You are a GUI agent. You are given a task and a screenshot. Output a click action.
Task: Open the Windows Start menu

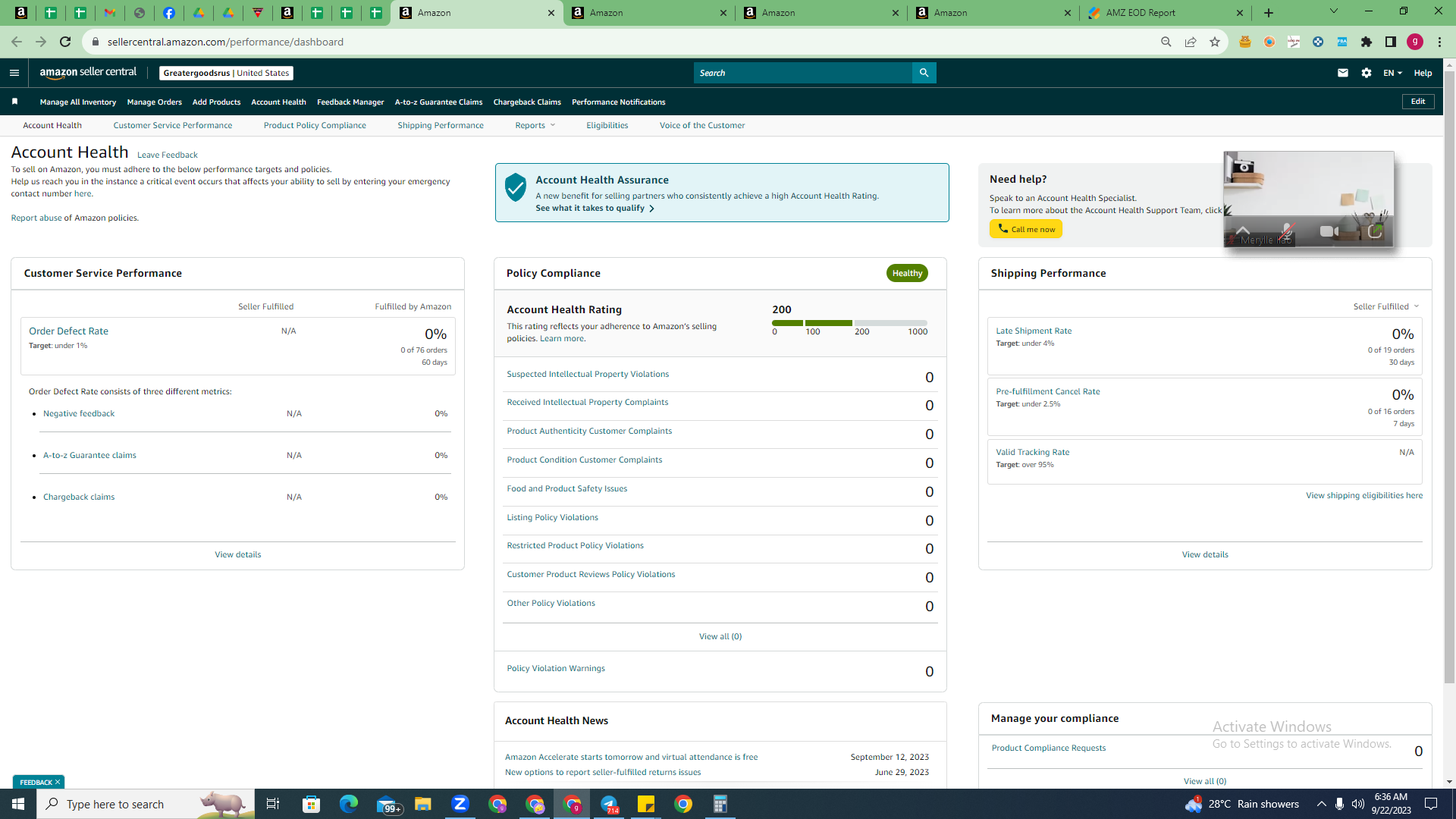coord(18,804)
